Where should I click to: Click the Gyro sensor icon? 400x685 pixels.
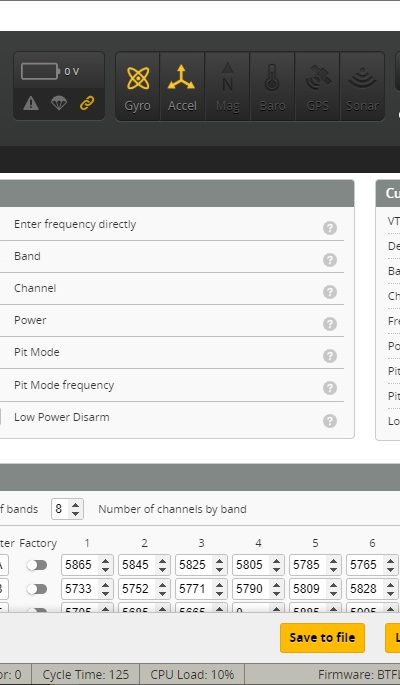[x=138, y=86]
